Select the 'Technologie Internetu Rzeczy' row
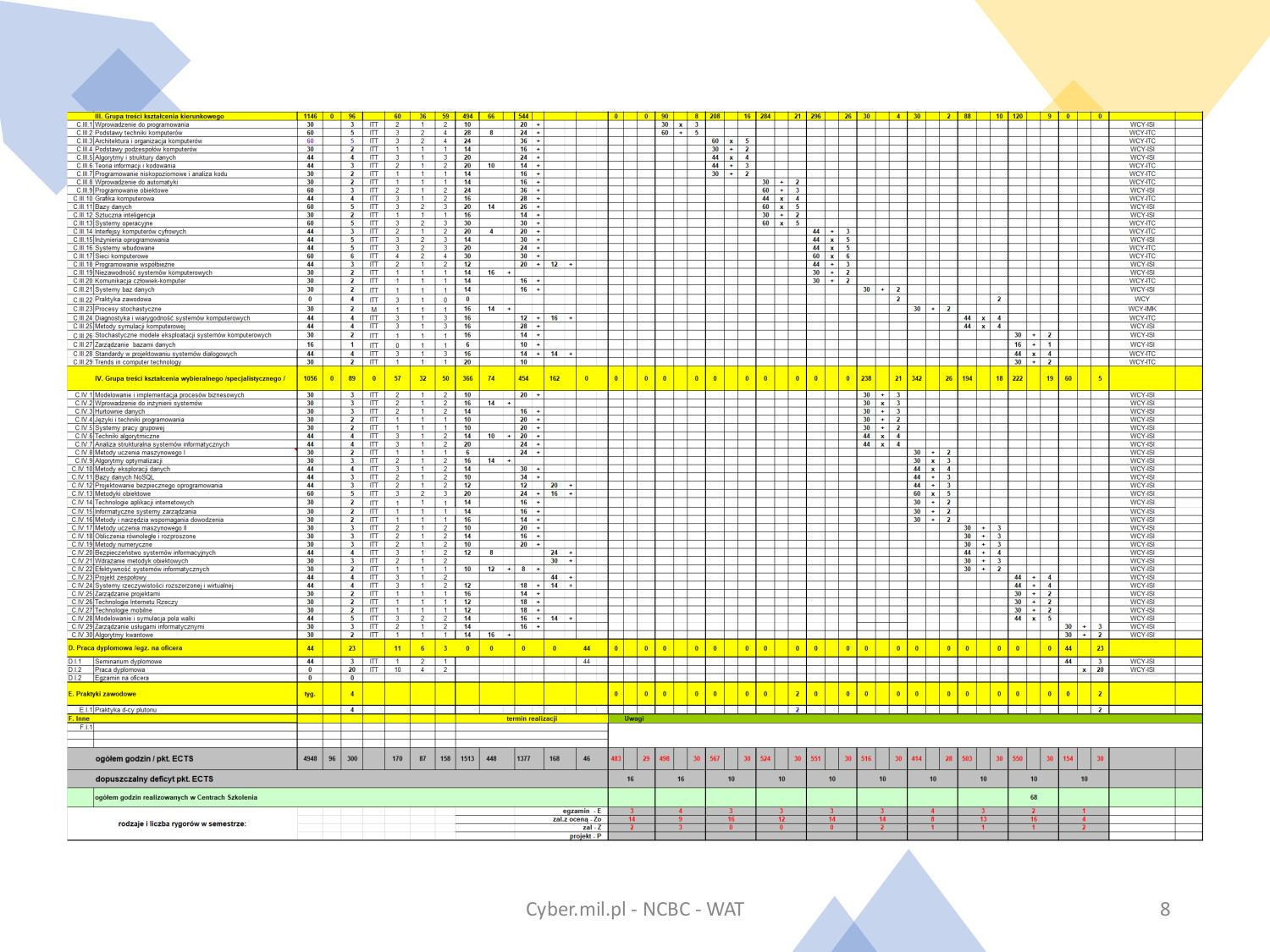The image size is (1270, 952). (136, 602)
